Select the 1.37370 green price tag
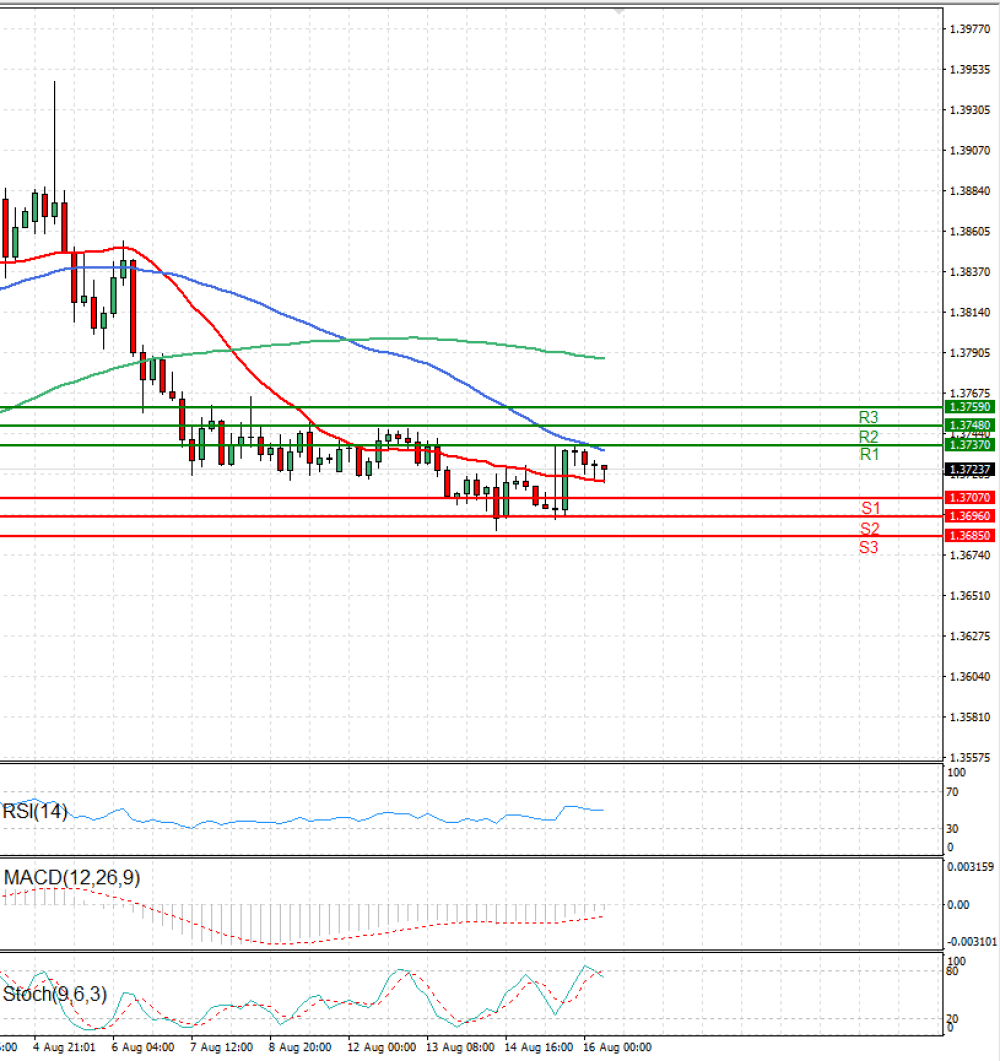1000x1061 pixels. (x=970, y=445)
